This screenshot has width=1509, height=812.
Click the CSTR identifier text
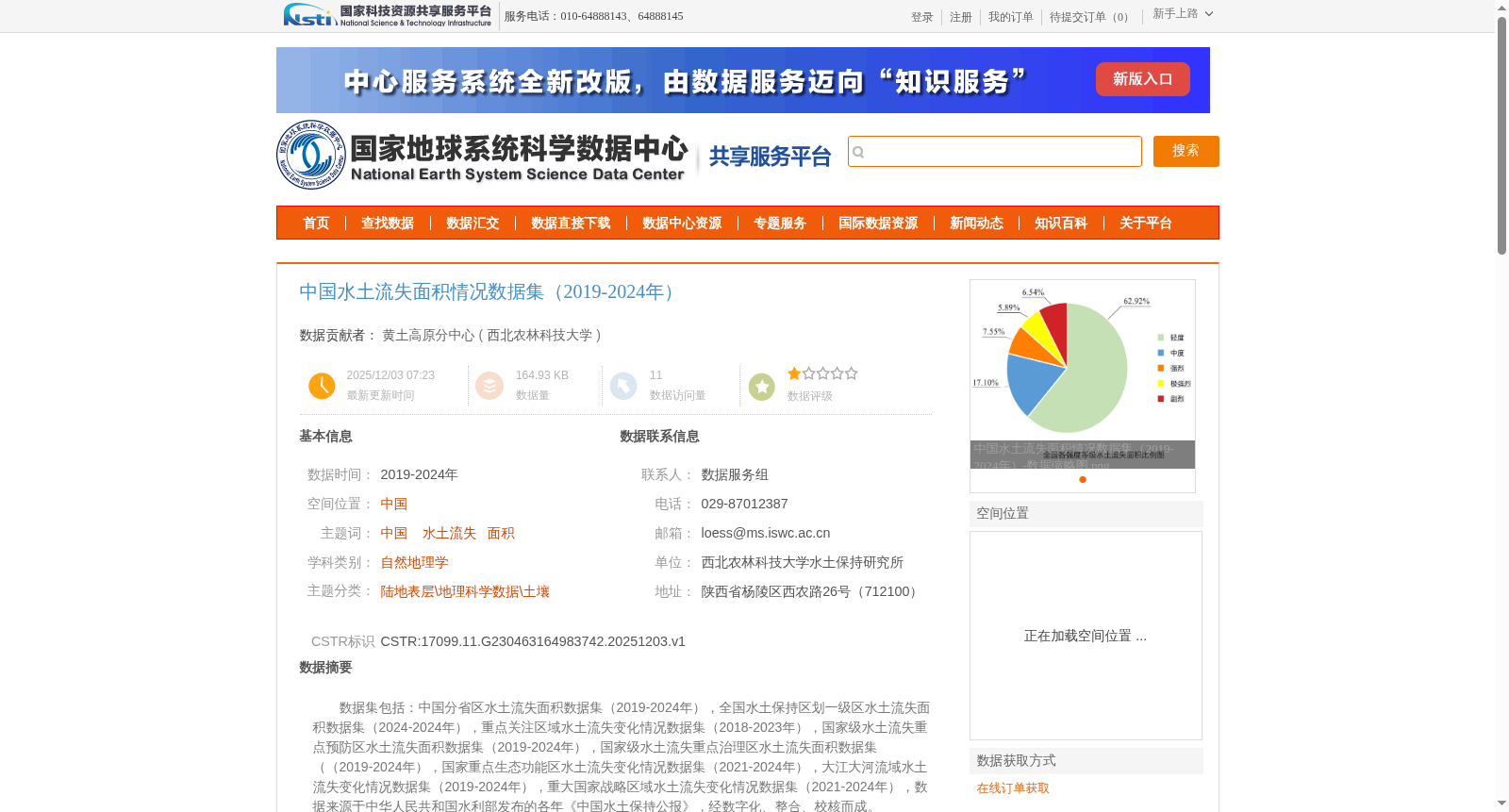tap(533, 642)
